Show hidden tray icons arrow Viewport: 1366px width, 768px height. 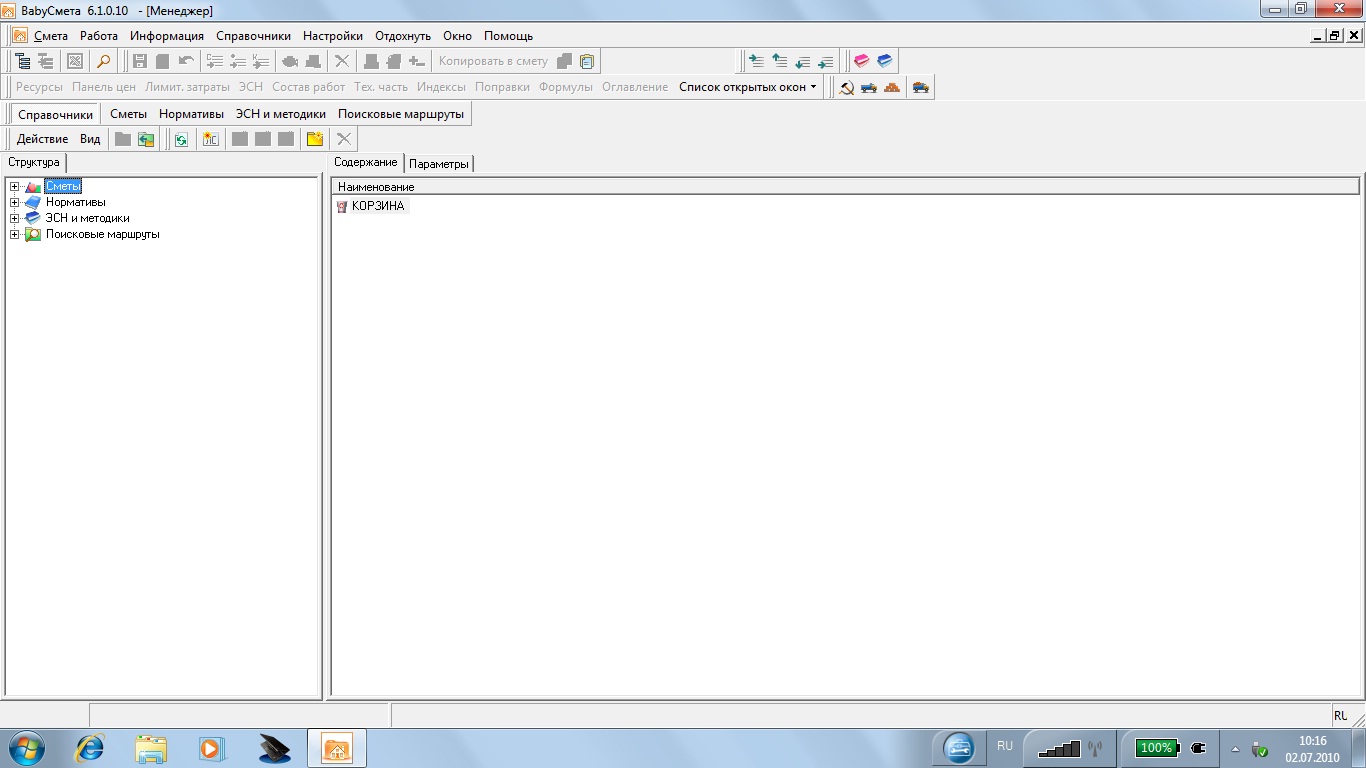tap(1234, 748)
